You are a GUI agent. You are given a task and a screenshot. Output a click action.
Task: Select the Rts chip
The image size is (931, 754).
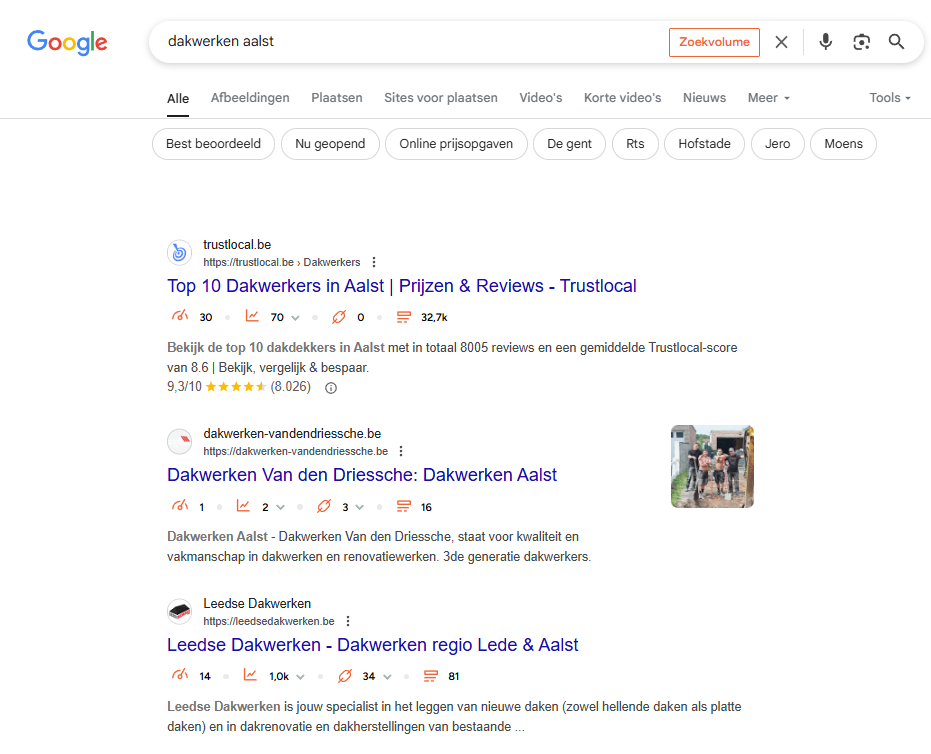635,144
